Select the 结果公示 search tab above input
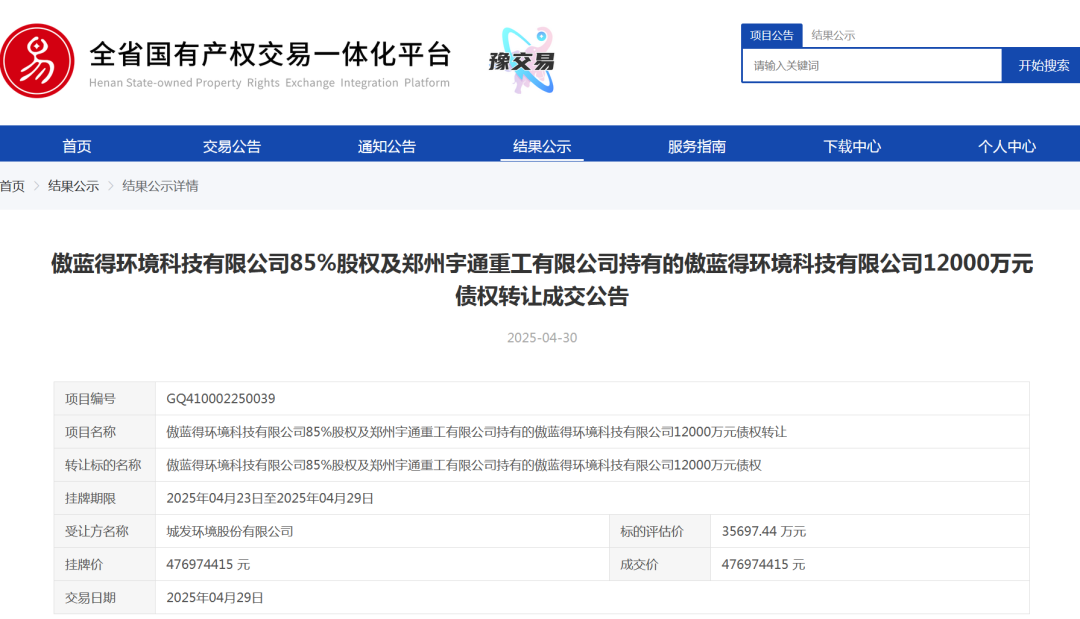Screen dimensions: 1080x619 (x=833, y=35)
